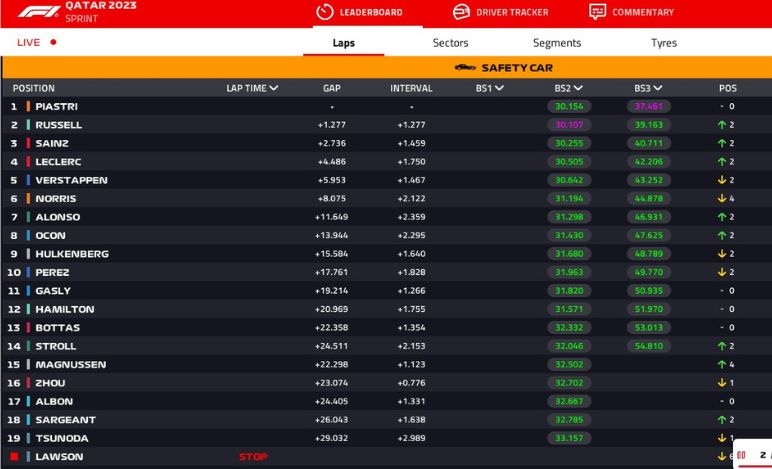Click the Commentary speech bubble icon
This screenshot has height=469, width=772.
[x=597, y=12]
